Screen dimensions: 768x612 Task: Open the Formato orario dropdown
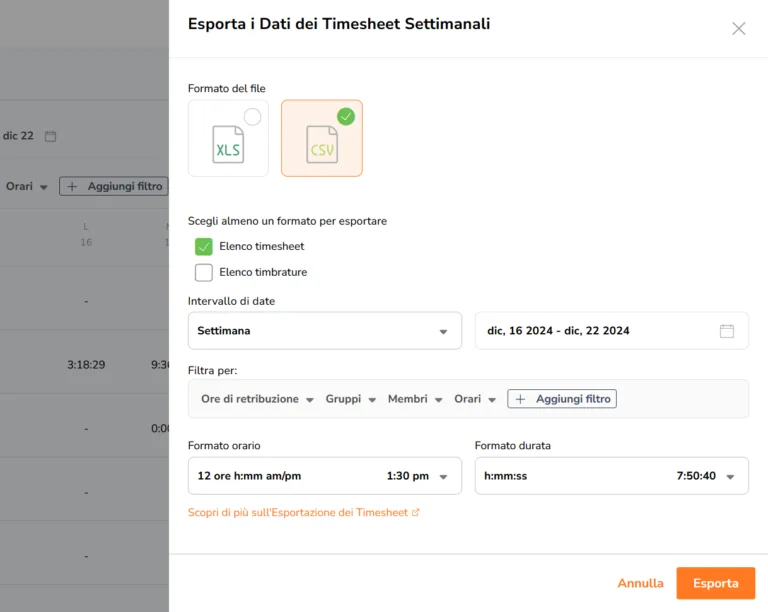[x=325, y=476]
